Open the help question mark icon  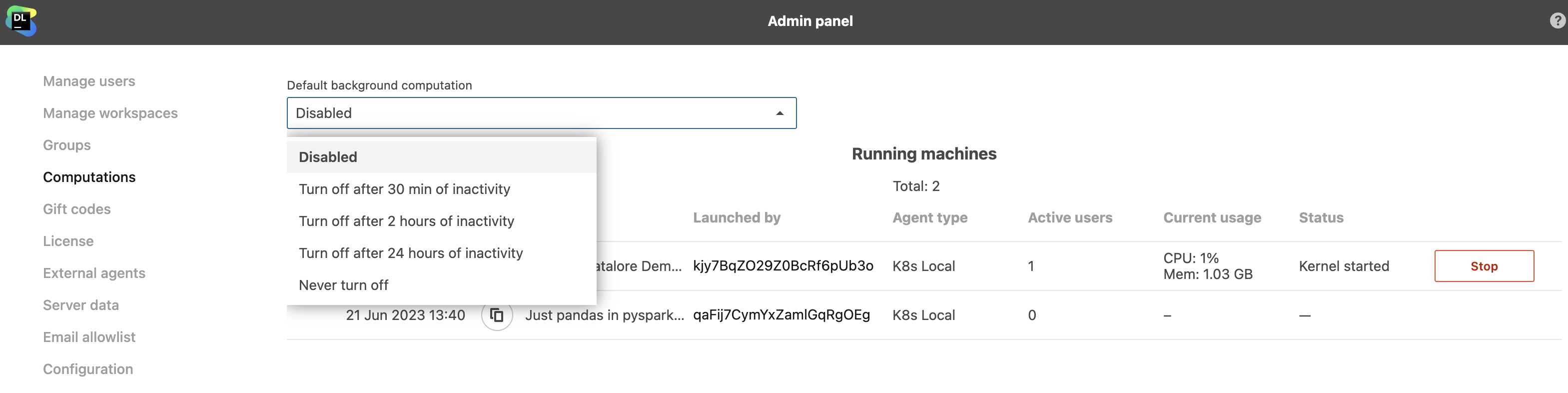click(1557, 21)
